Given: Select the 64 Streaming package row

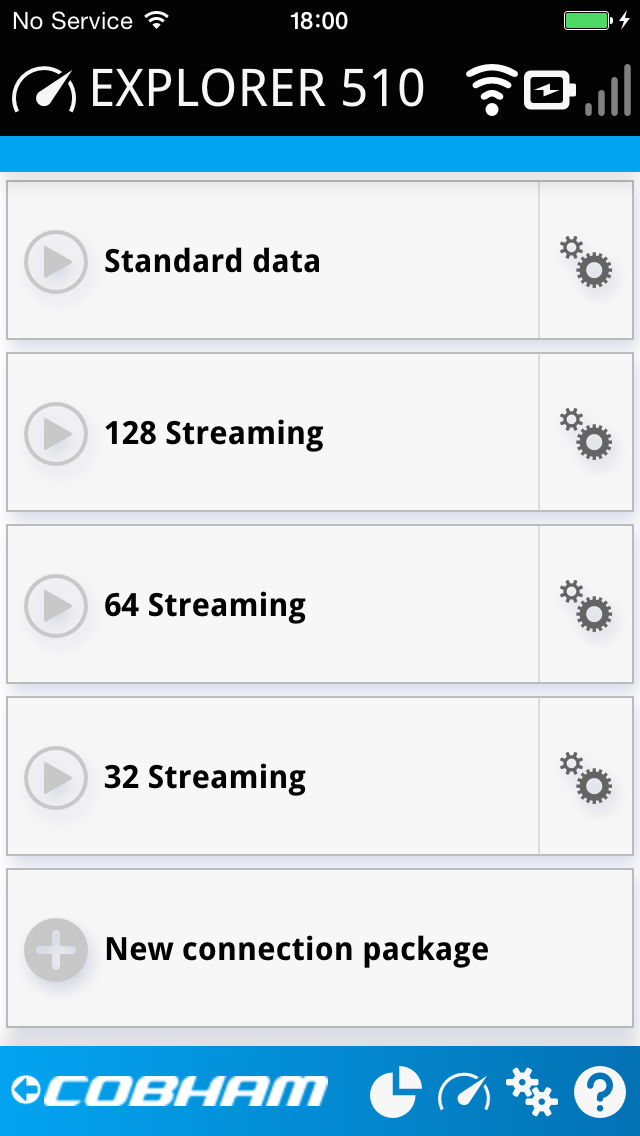Looking at the screenshot, I should click(270, 606).
